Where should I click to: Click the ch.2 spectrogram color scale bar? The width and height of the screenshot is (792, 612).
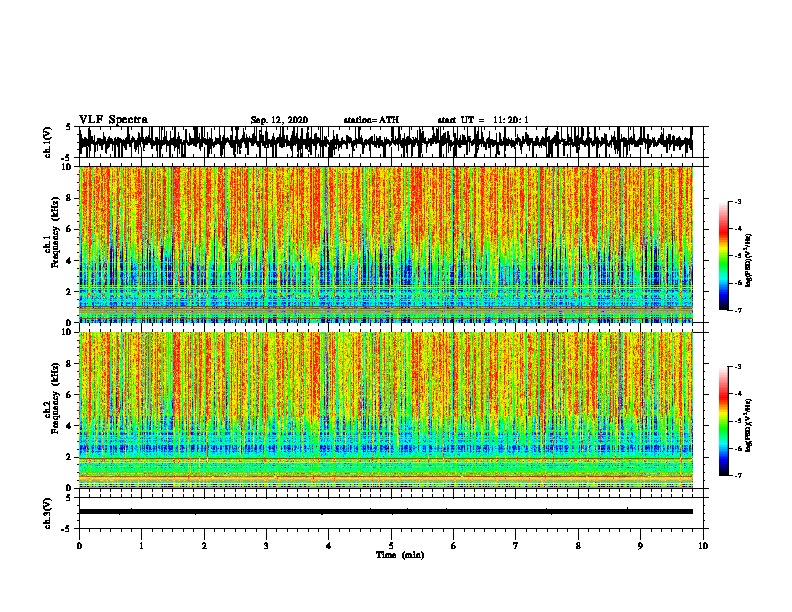723,421
